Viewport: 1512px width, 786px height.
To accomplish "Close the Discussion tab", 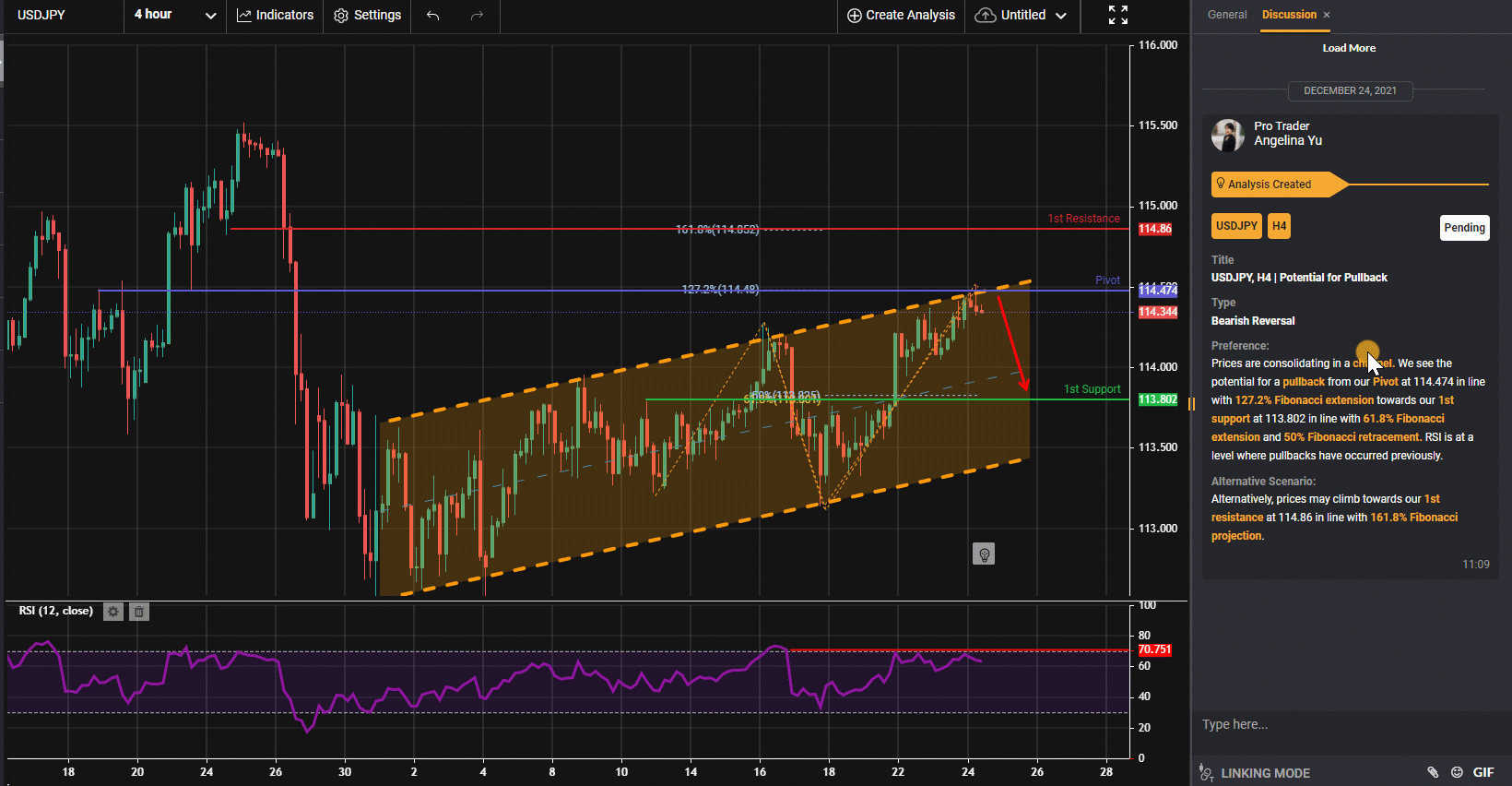I will (x=1327, y=15).
